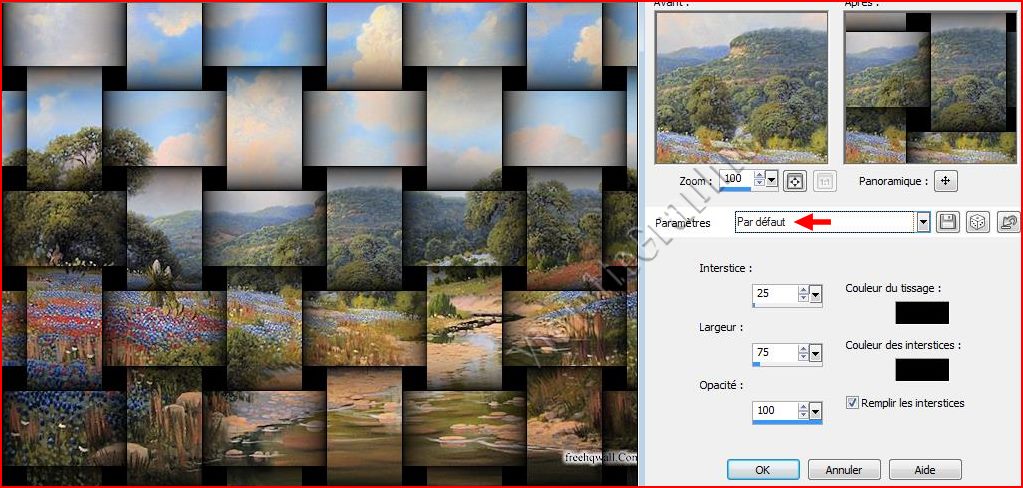Click the reset to default icon

pyautogui.click(x=1008, y=222)
